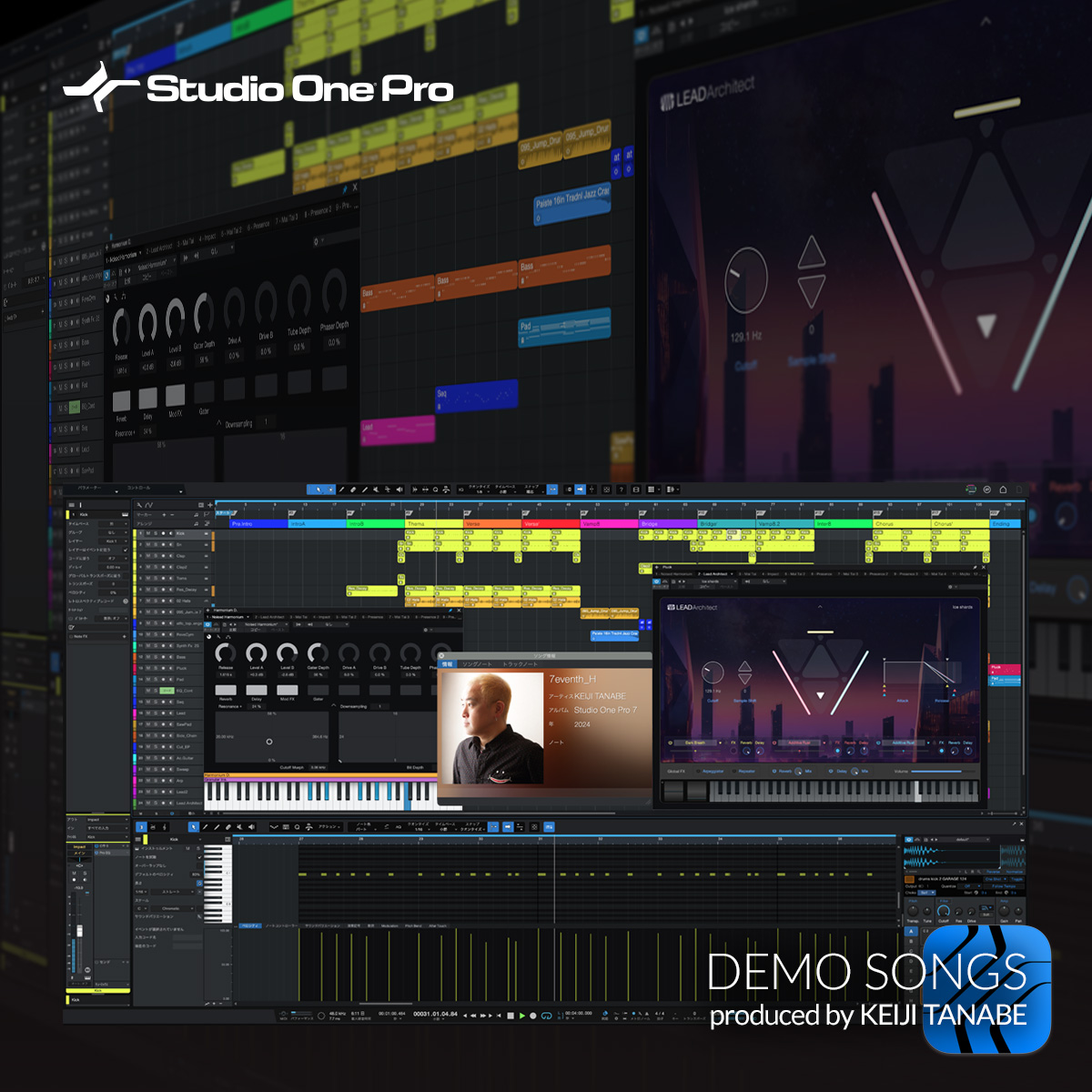Screen dimensions: 1092x1092
Task: Select the Eraser tool in arrangement toolbar
Action: (353, 490)
